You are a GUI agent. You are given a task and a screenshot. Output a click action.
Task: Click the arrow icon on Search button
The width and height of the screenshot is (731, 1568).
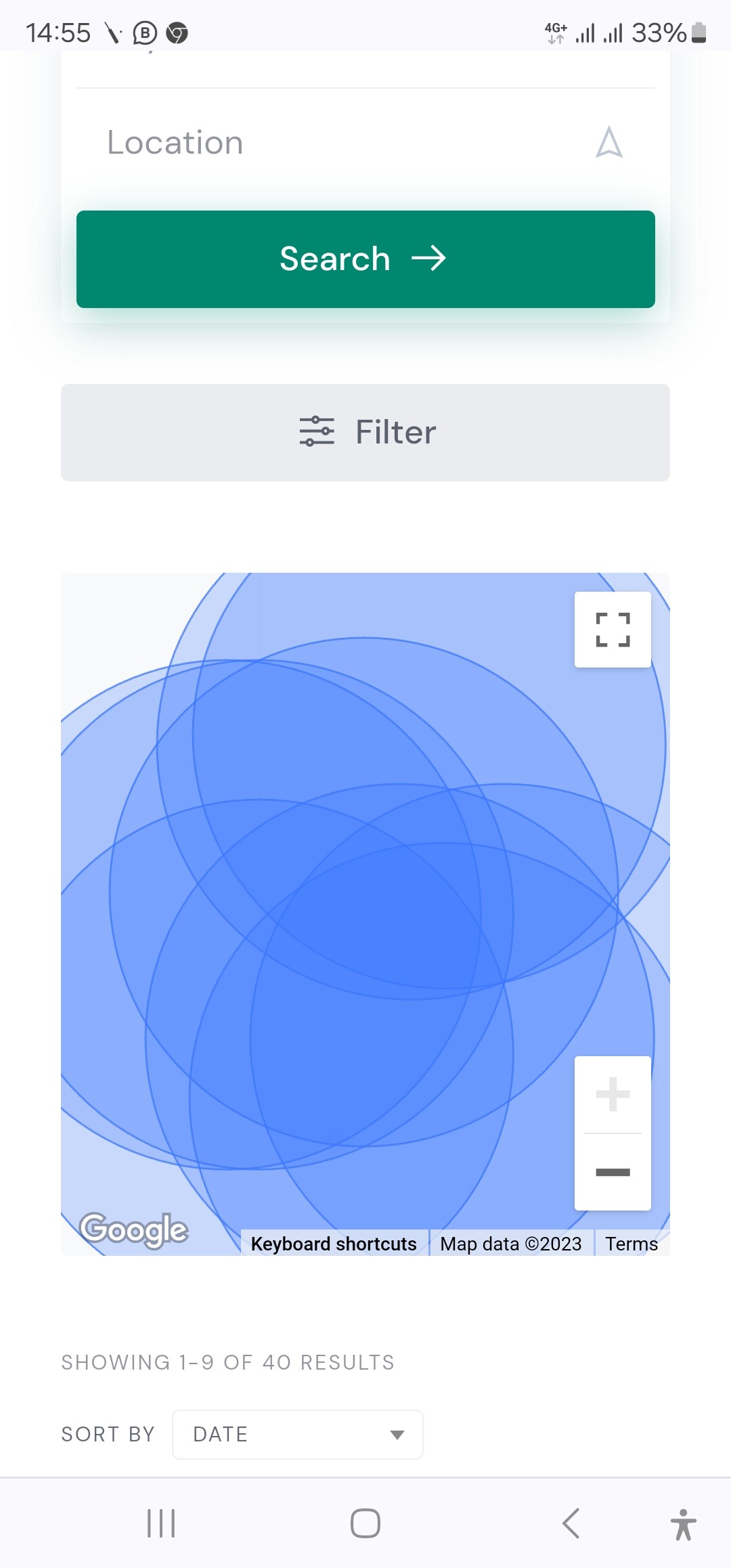[428, 259]
